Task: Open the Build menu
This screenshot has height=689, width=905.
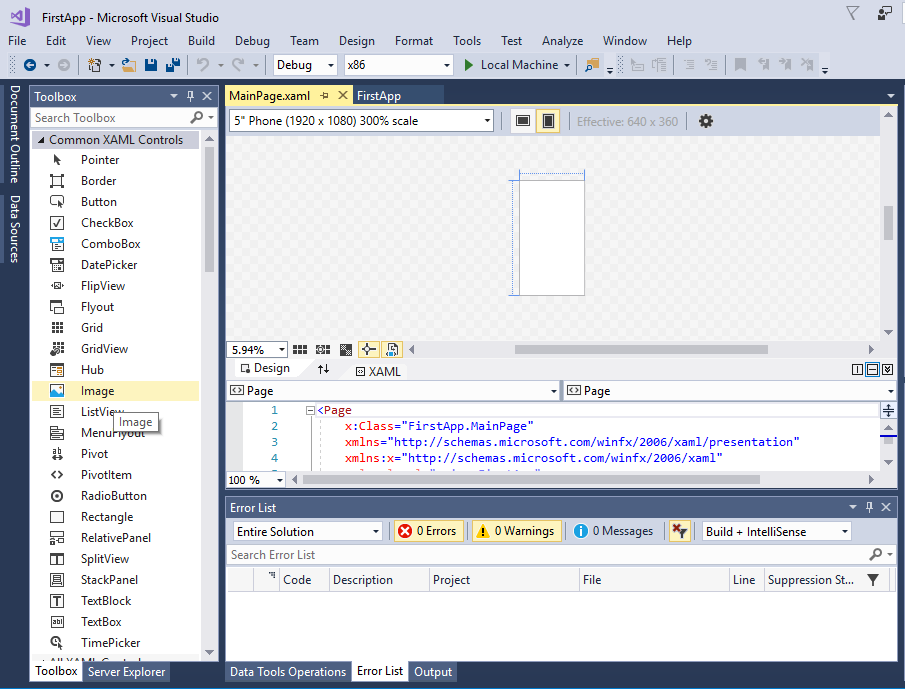Action: [x=201, y=41]
